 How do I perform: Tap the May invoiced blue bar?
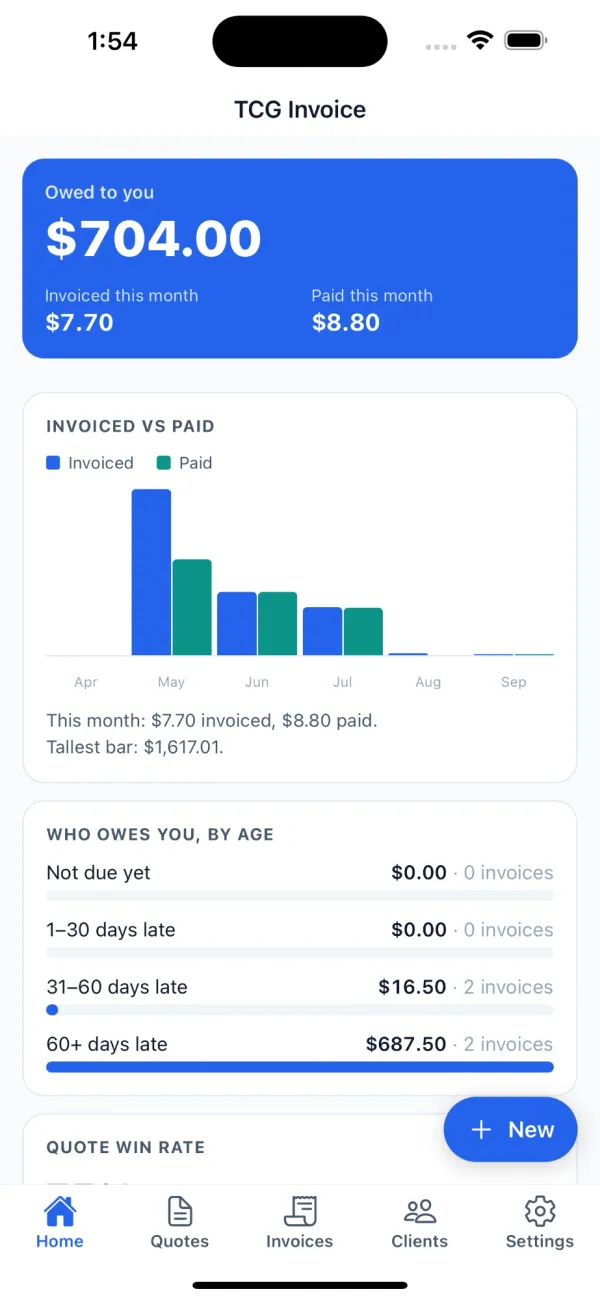point(151,572)
